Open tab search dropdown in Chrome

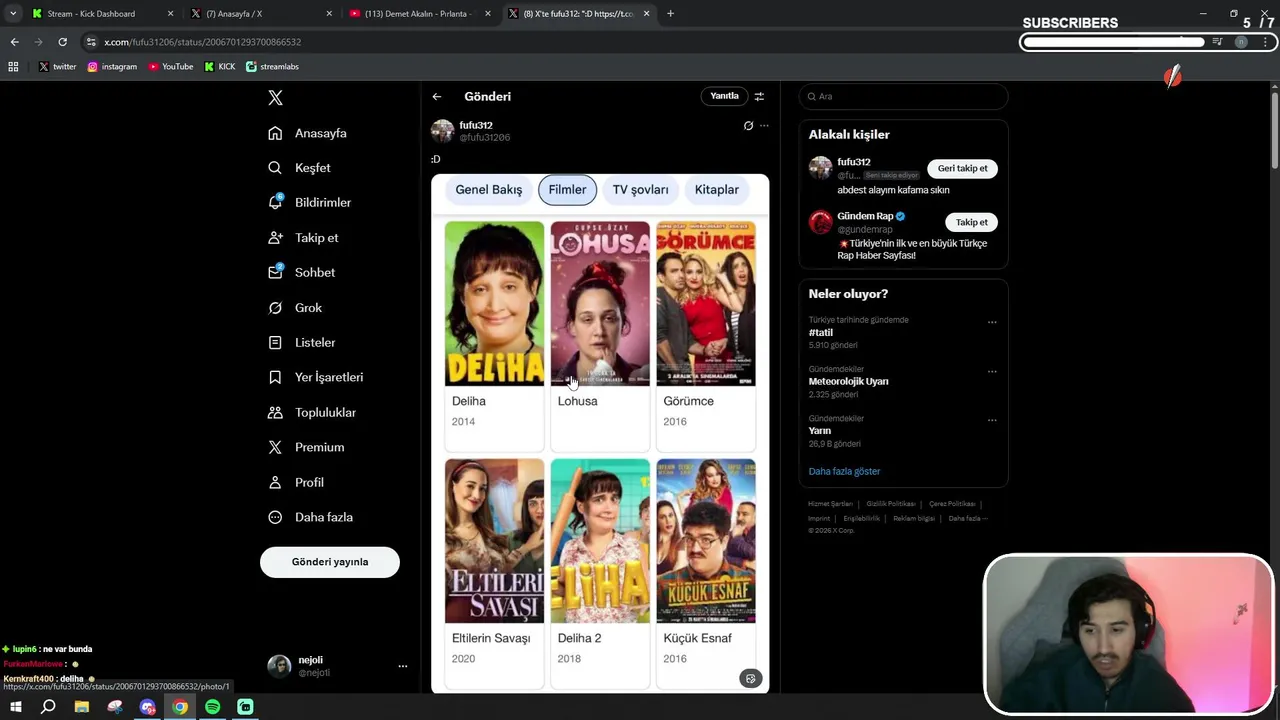pyautogui.click(x=13, y=14)
